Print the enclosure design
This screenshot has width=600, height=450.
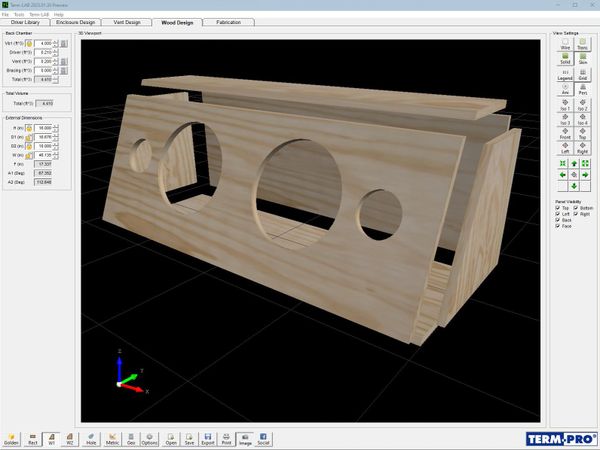tap(227, 439)
